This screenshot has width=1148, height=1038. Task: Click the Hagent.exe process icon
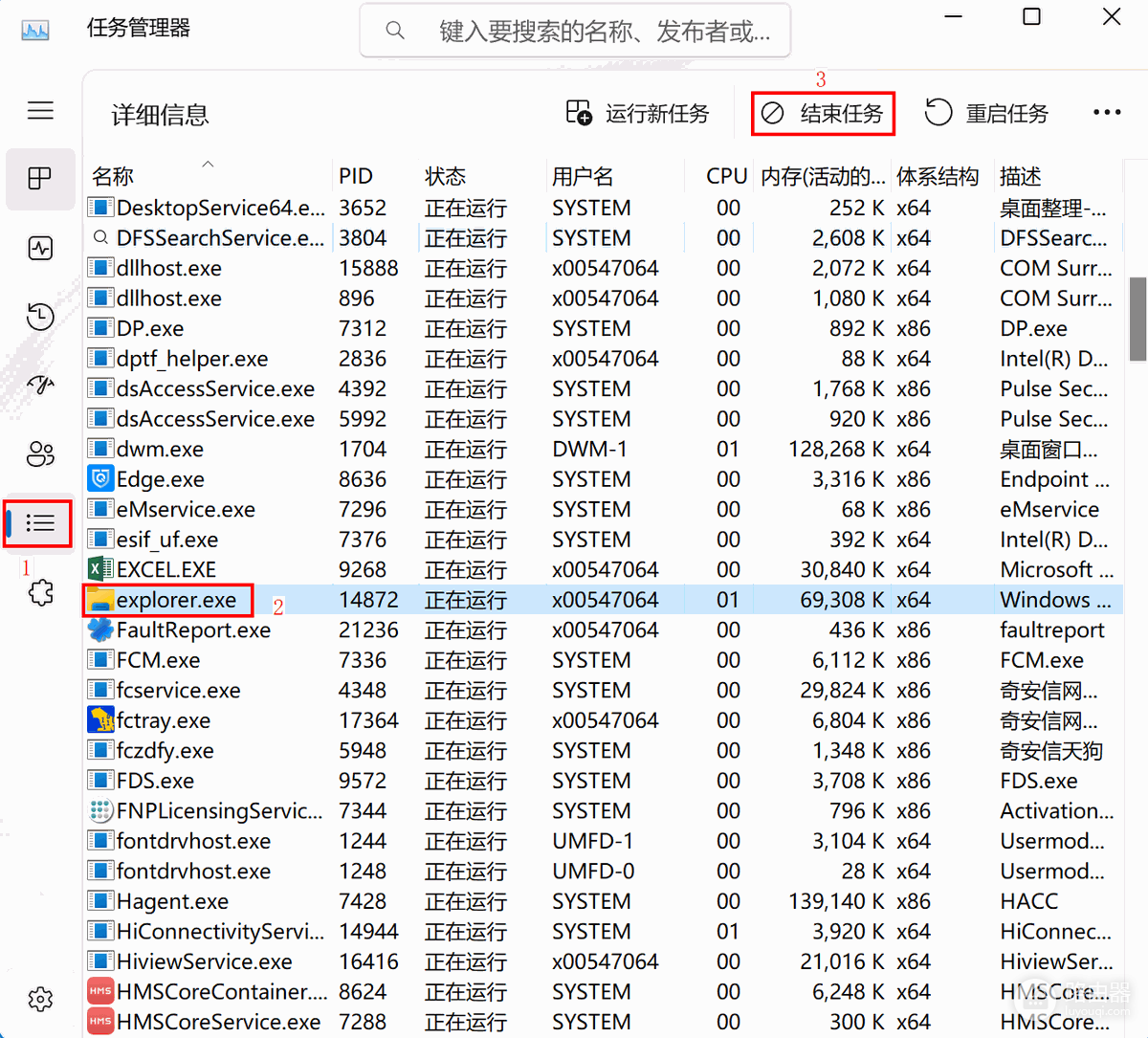(100, 901)
